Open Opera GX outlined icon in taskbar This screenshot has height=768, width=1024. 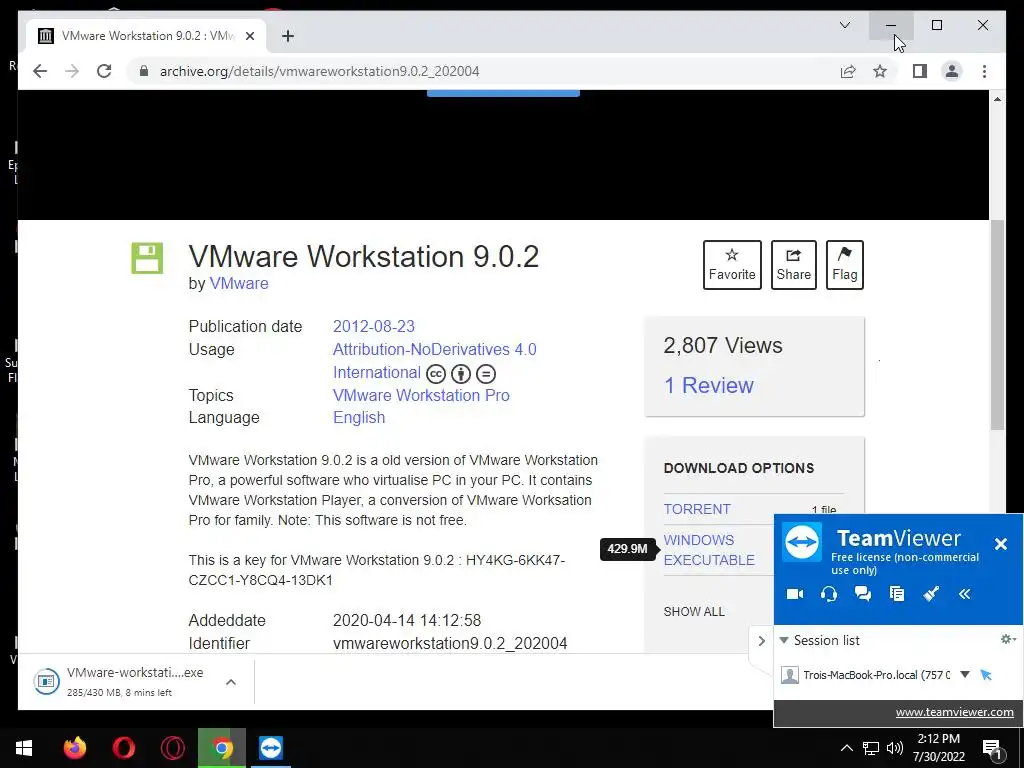172,748
